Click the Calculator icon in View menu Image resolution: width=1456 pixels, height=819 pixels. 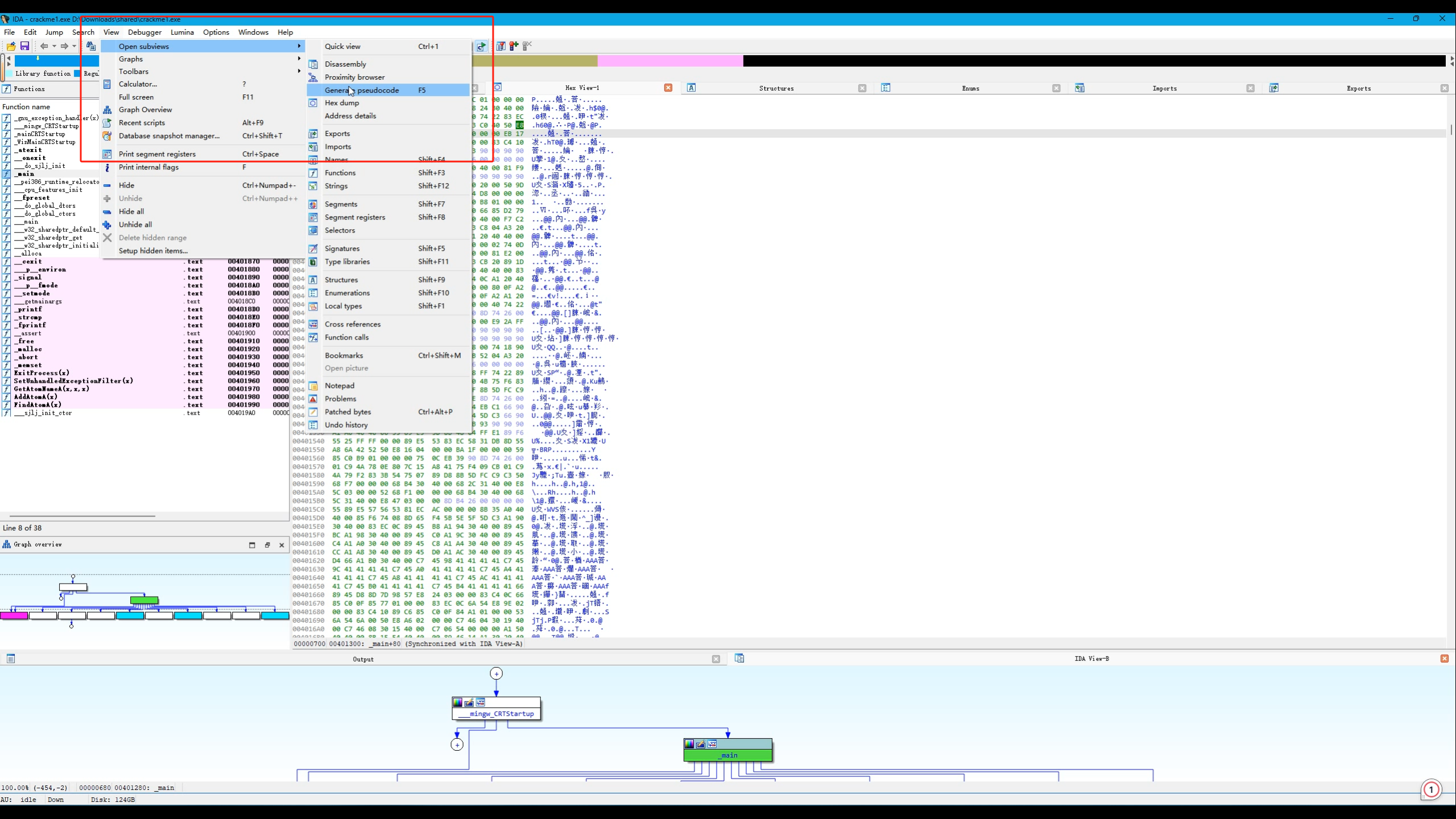[107, 84]
